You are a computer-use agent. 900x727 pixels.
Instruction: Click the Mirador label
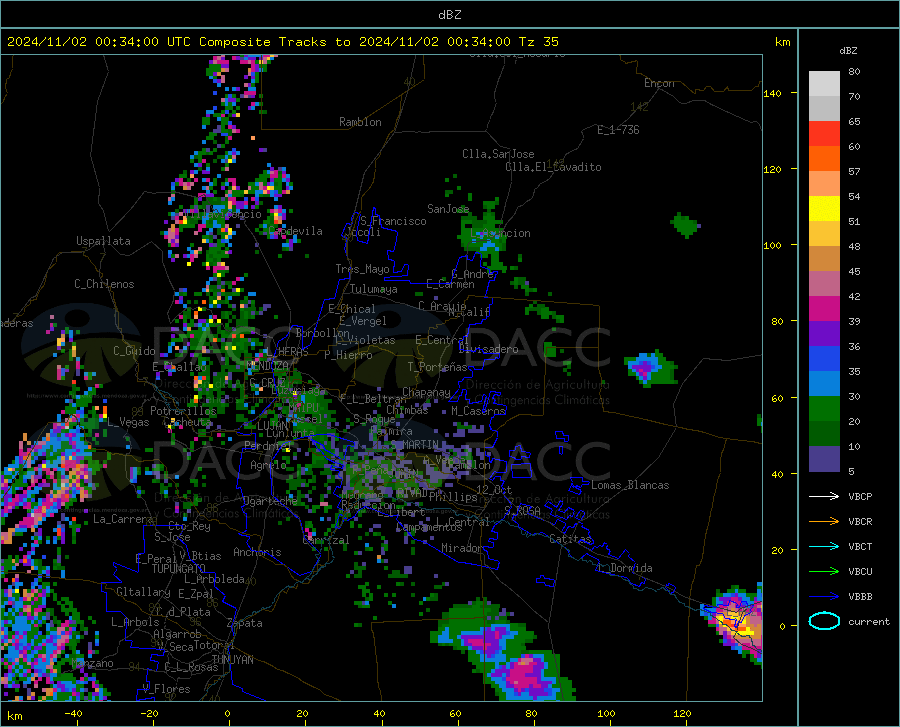462,548
